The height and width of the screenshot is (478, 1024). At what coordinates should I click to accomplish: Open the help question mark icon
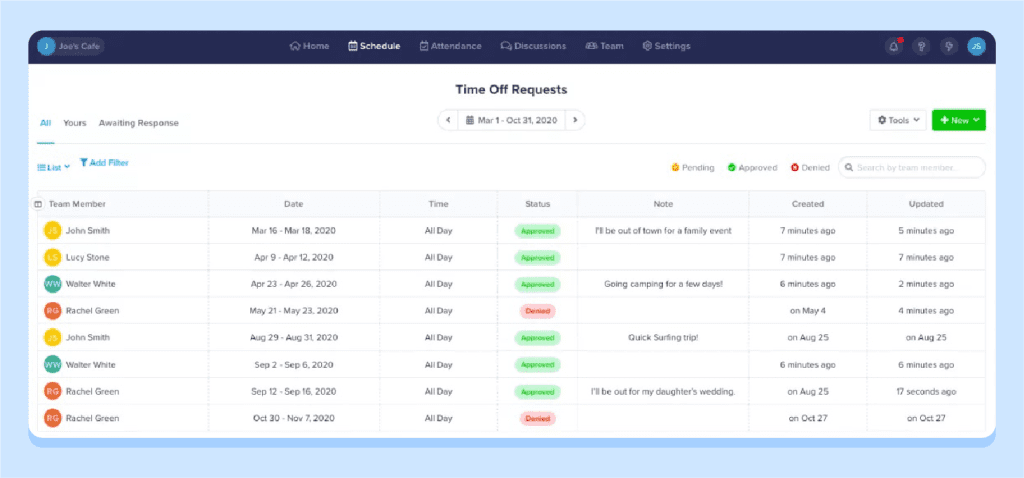[x=921, y=46]
